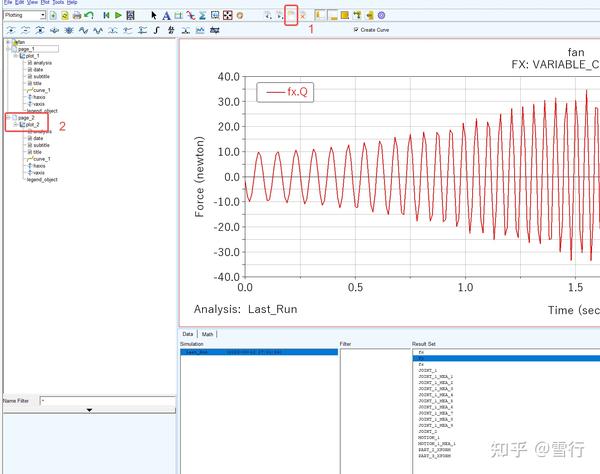Collapse the plot_1 tree node
The image size is (600, 474).
click(16, 56)
